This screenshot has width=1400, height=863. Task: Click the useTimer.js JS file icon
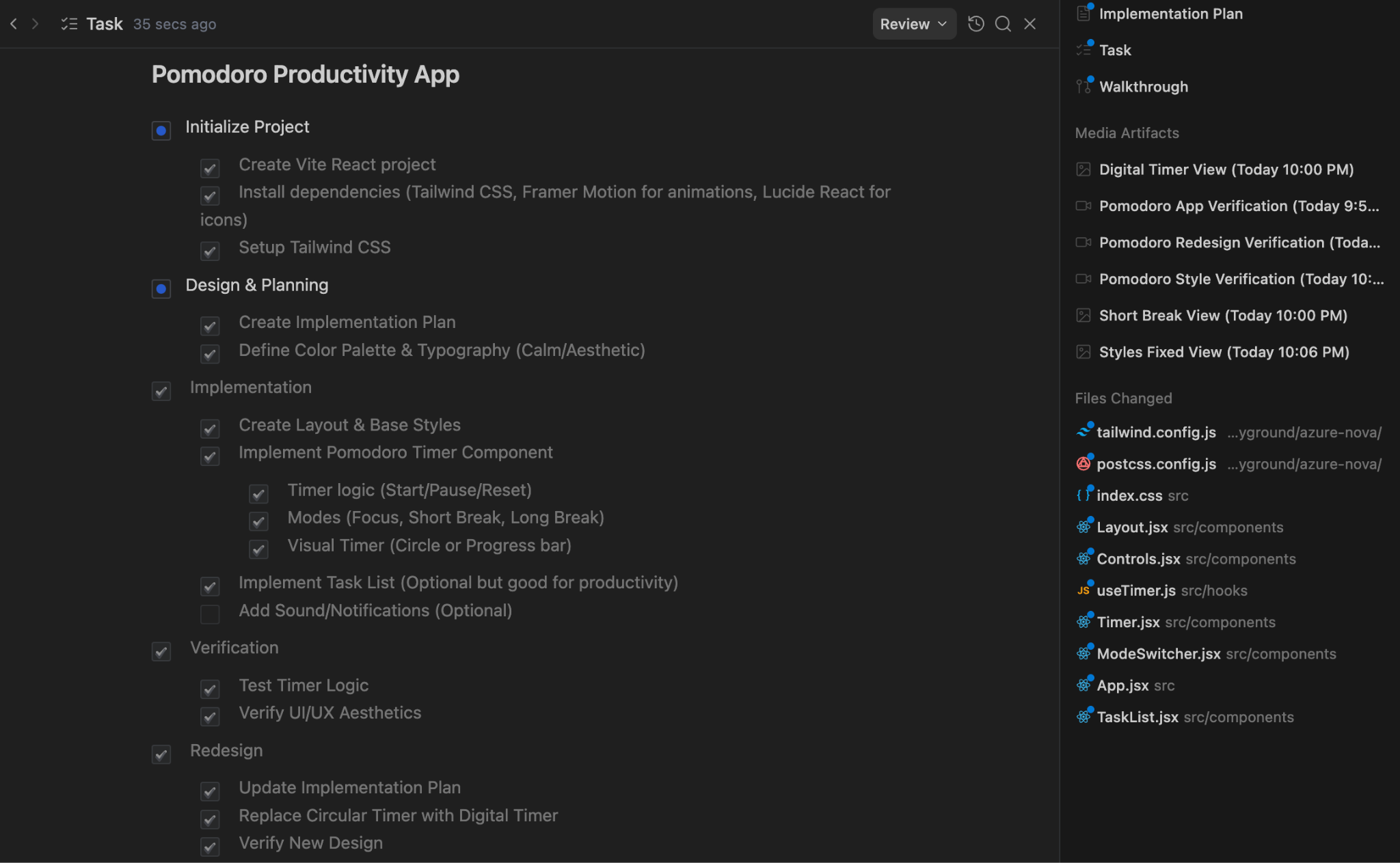1083,590
